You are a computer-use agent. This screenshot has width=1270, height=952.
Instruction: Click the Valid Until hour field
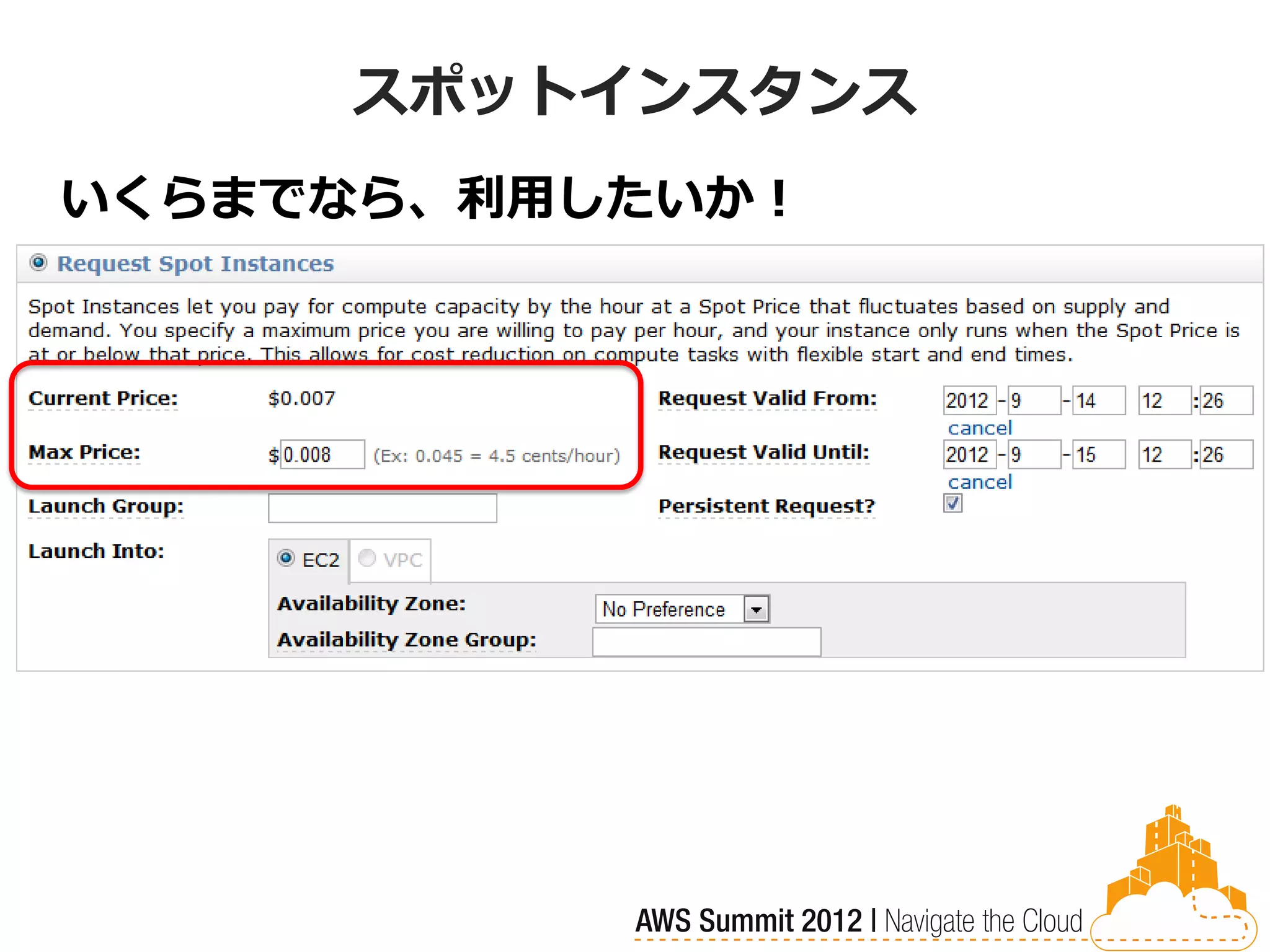pyautogui.click(x=1165, y=454)
